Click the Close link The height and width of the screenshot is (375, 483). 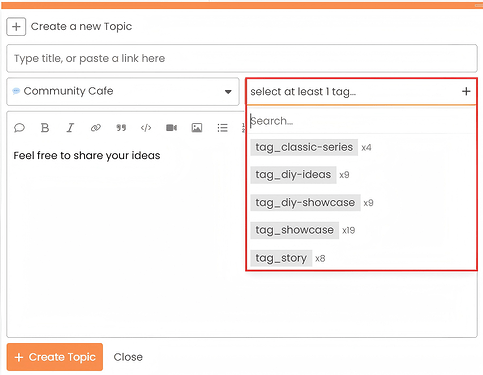(x=128, y=357)
